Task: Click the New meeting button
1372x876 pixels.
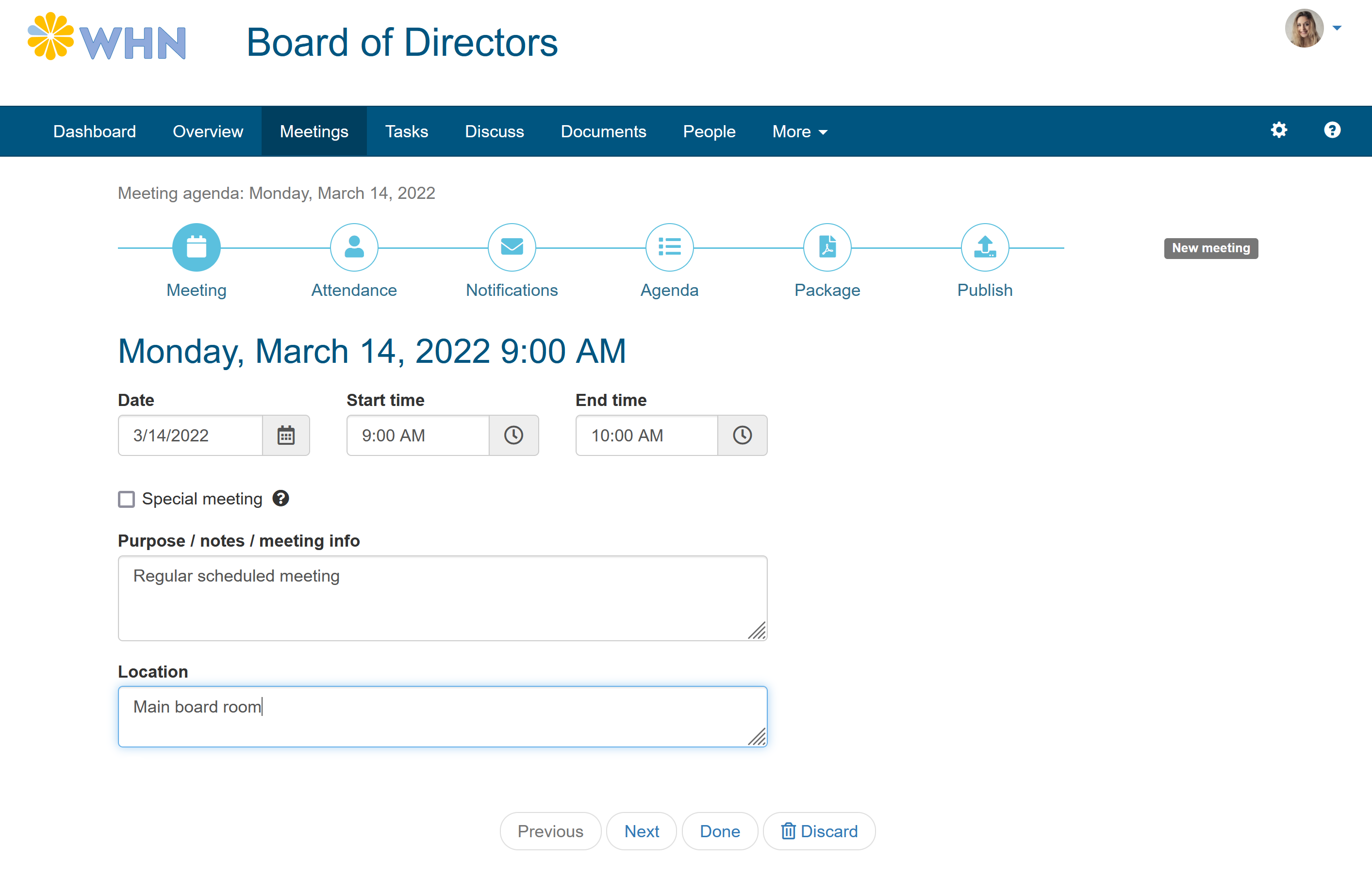Action: 1211,248
